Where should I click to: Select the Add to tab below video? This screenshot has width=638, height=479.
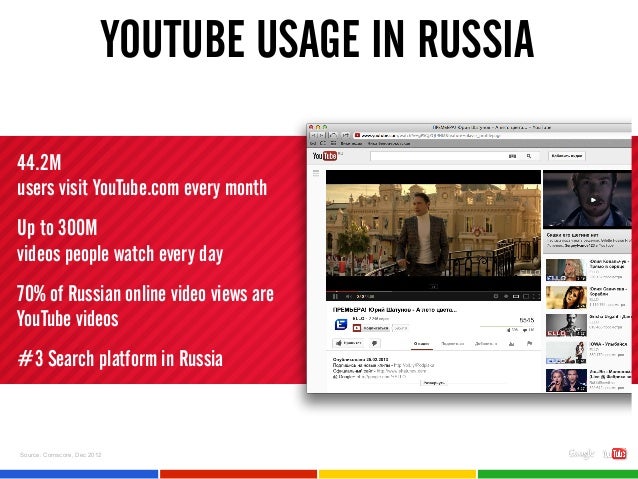(486, 344)
